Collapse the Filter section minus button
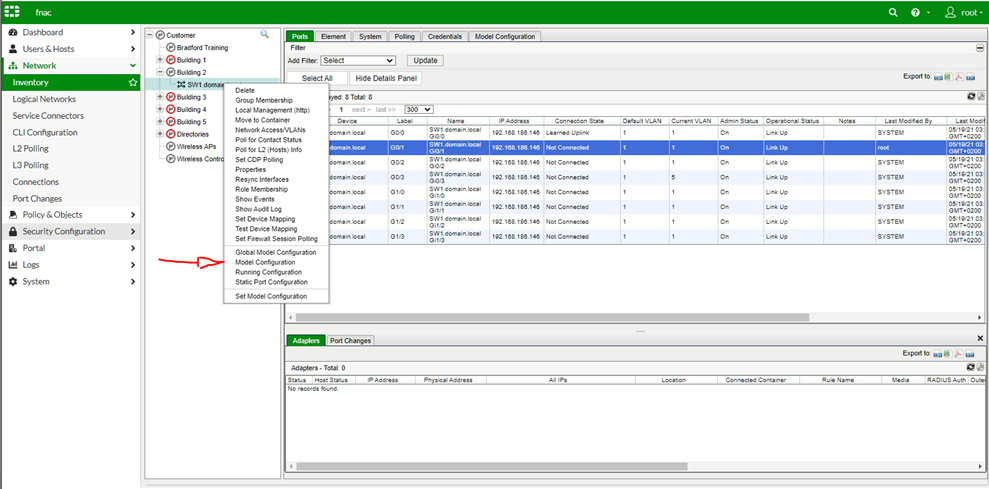Screen dimensions: 989x489 [979, 48]
